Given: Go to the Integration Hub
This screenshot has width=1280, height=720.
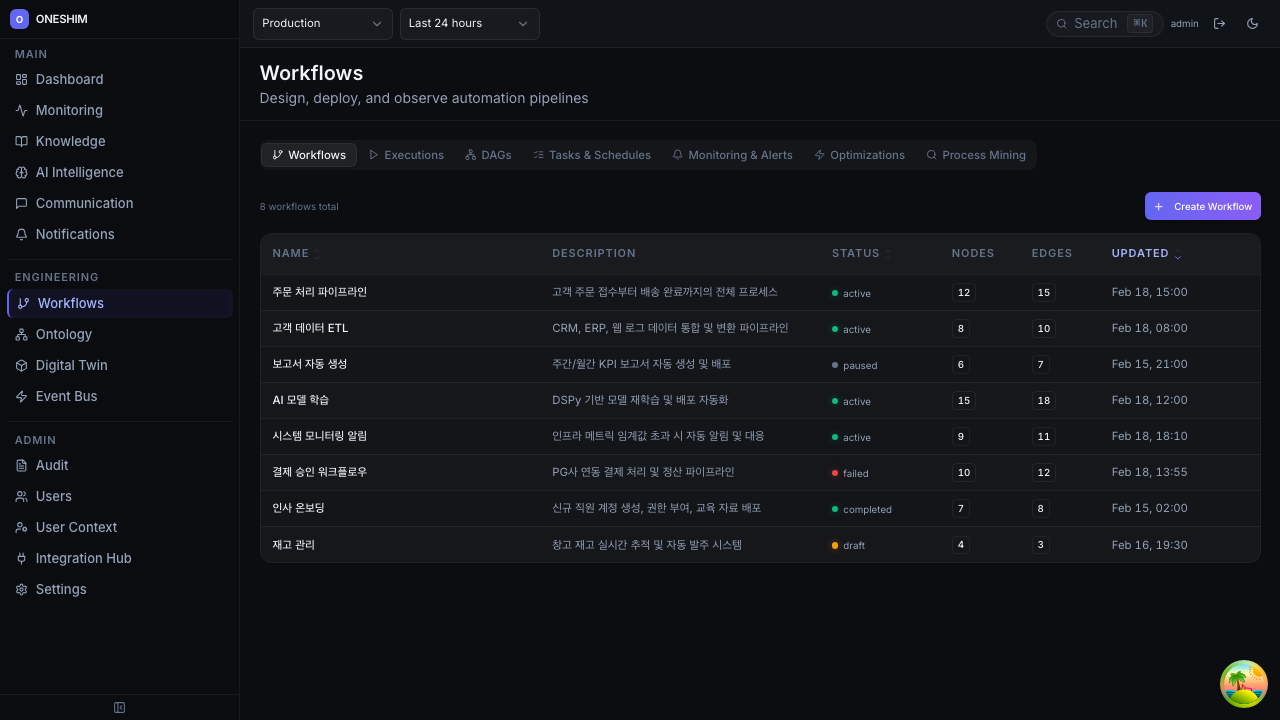Looking at the screenshot, I should click(83, 558).
